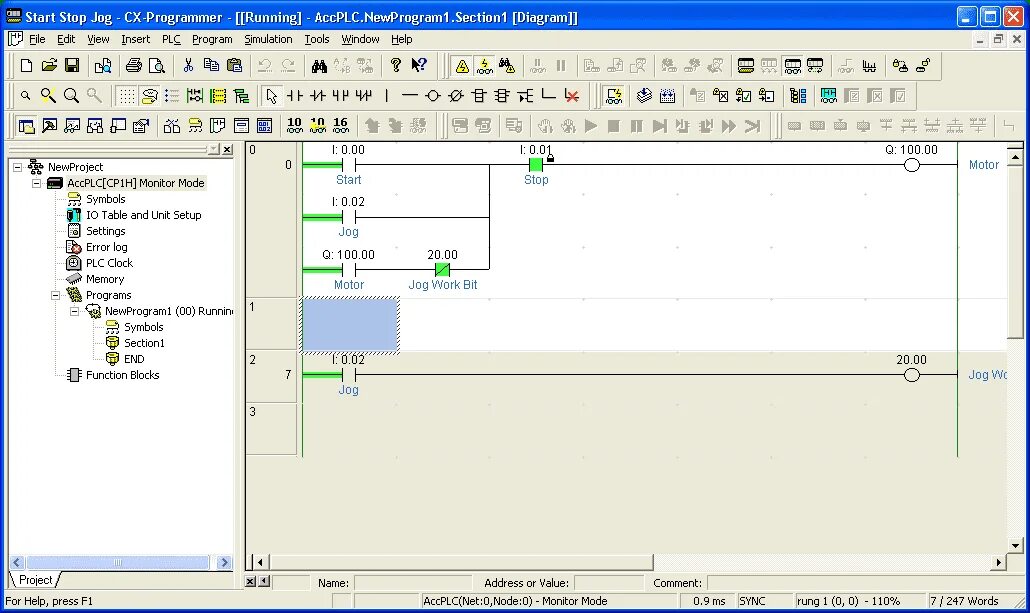
Task: Click the Copy icon
Action: click(x=212, y=65)
